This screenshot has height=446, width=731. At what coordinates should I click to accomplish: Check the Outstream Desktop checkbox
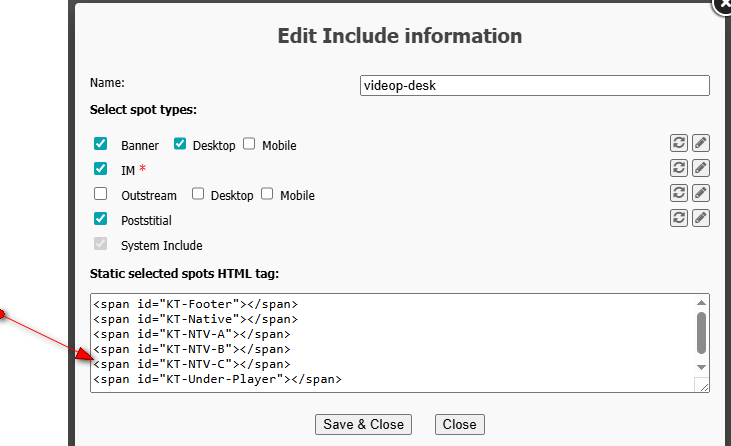[x=198, y=194]
